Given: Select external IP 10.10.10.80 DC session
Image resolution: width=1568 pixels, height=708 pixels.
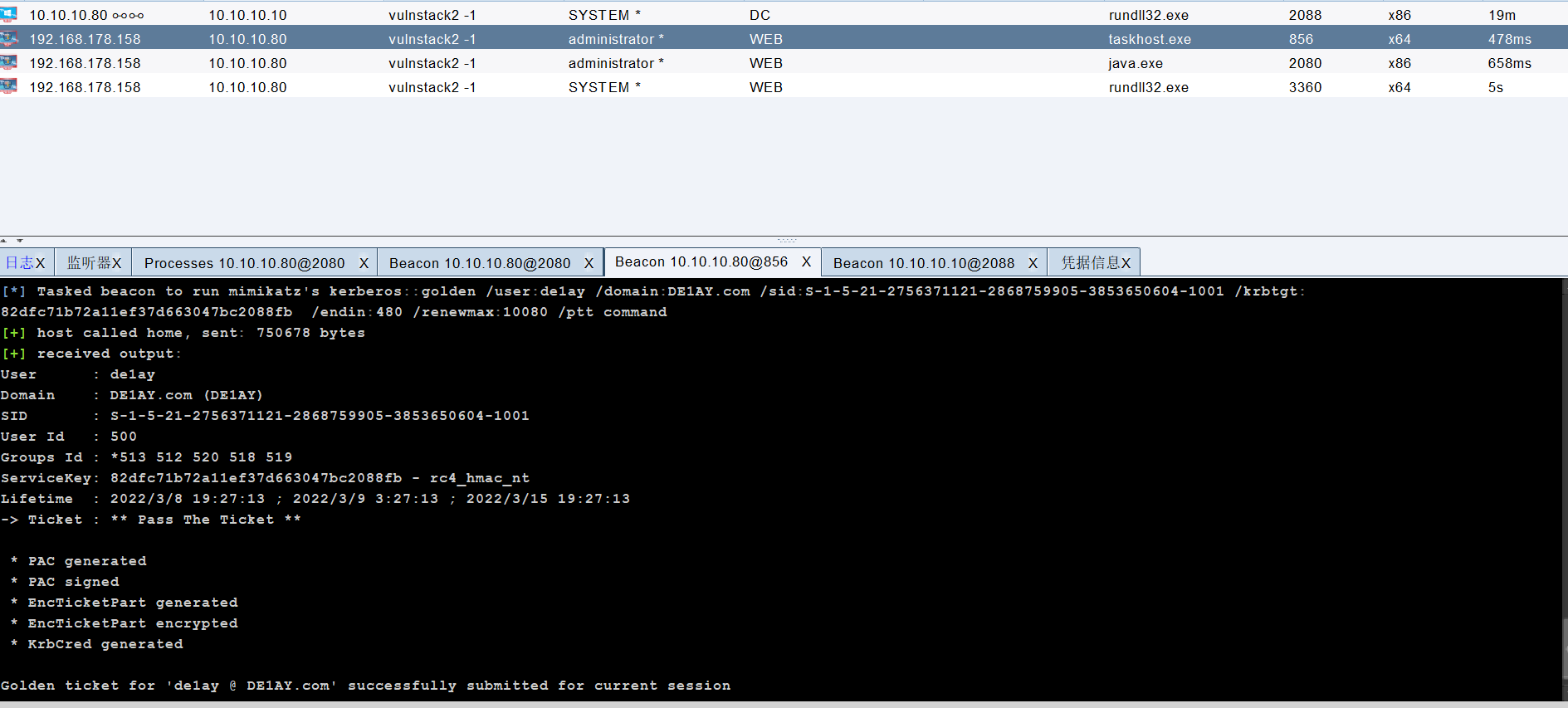Looking at the screenshot, I should point(86,15).
